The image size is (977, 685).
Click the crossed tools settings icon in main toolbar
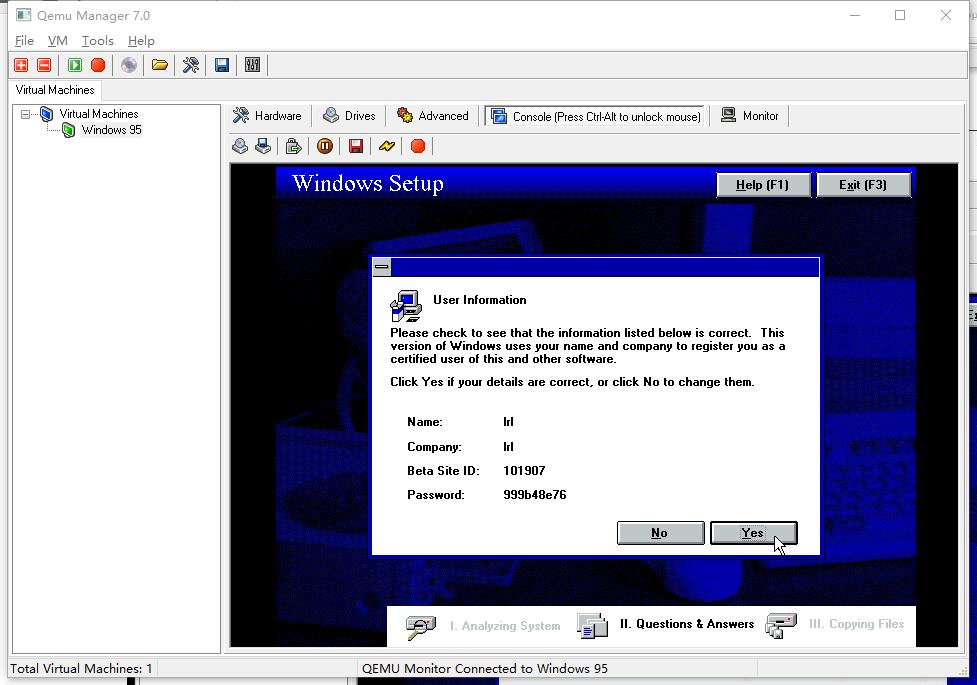pyautogui.click(x=191, y=65)
